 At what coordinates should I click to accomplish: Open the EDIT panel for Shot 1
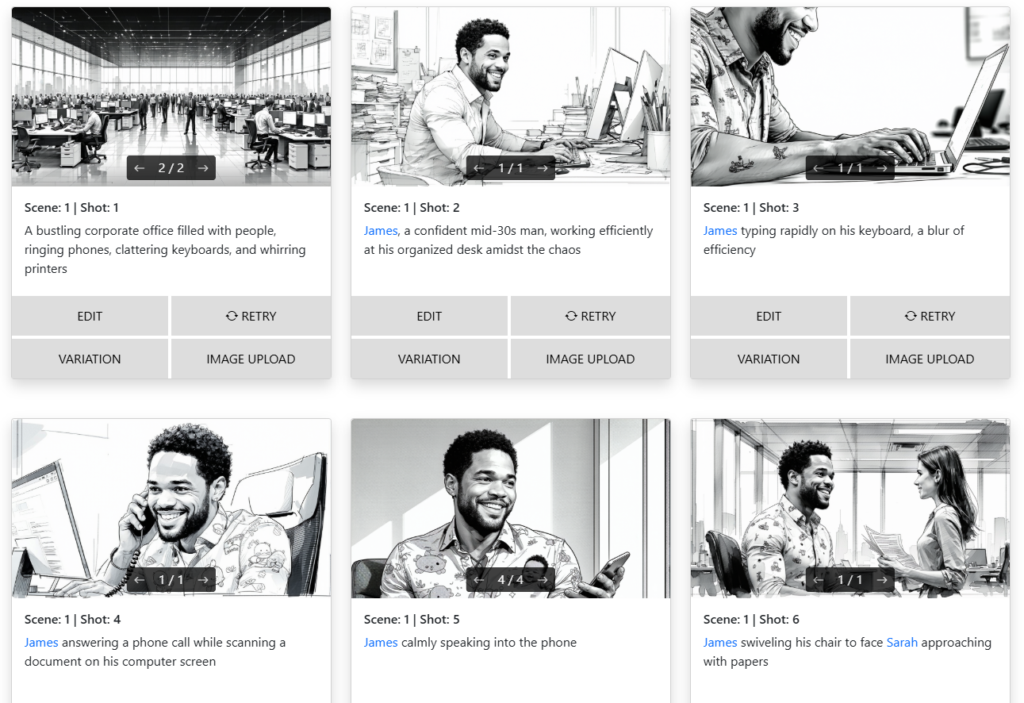pyautogui.click(x=89, y=316)
